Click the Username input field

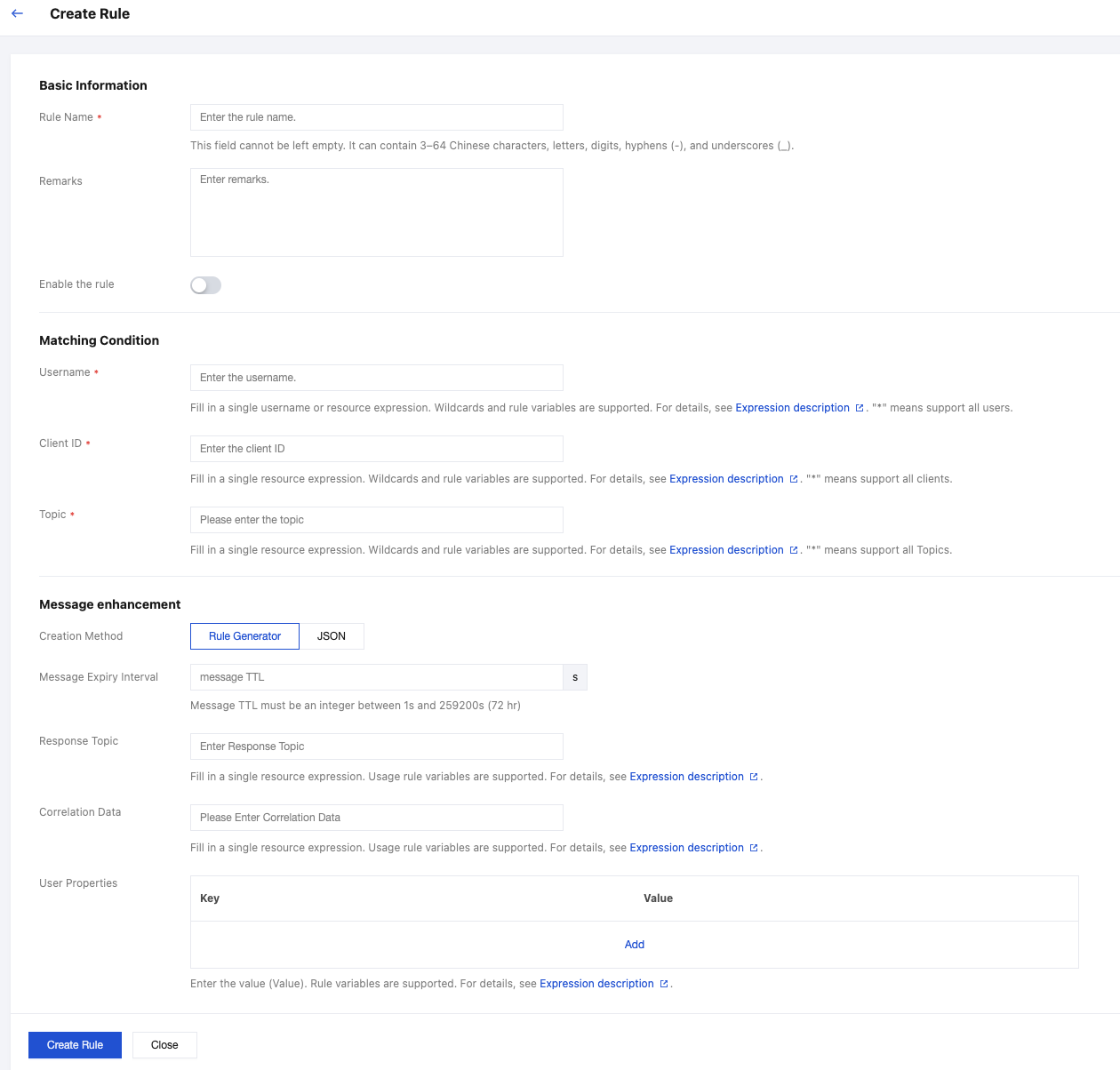point(376,378)
